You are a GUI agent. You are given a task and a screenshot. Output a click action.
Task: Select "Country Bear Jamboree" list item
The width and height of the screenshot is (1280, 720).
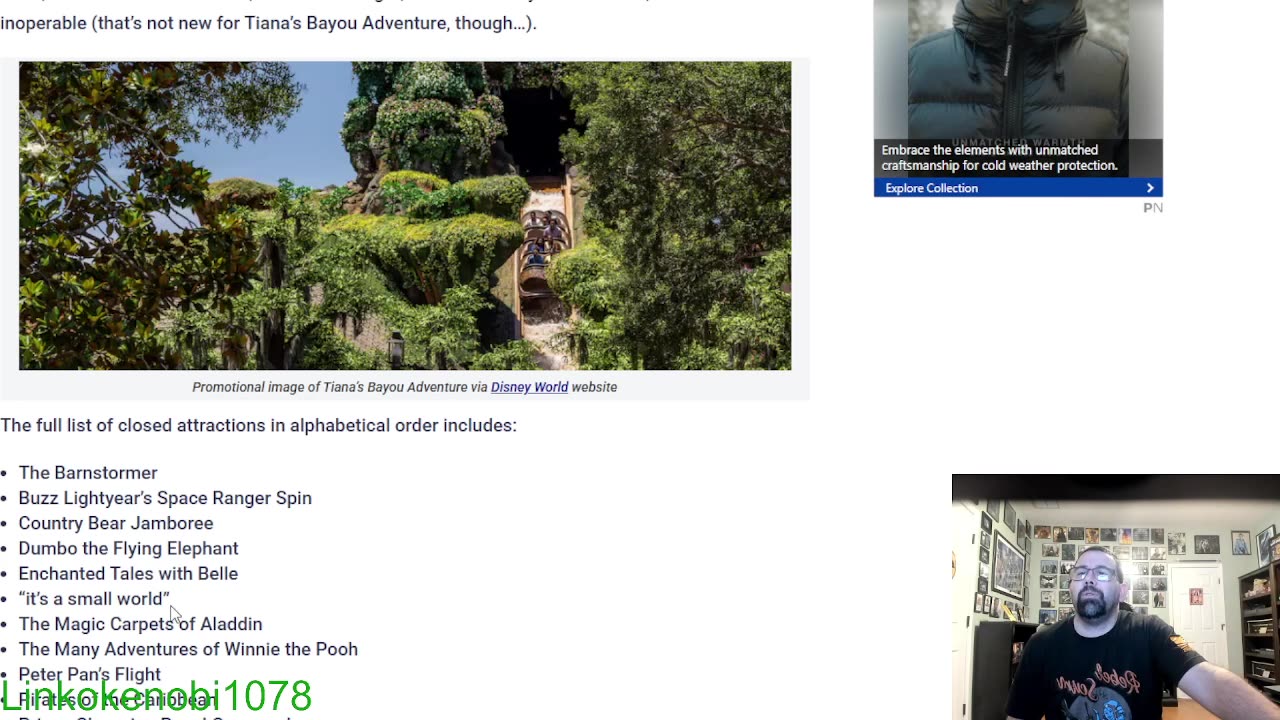[116, 523]
